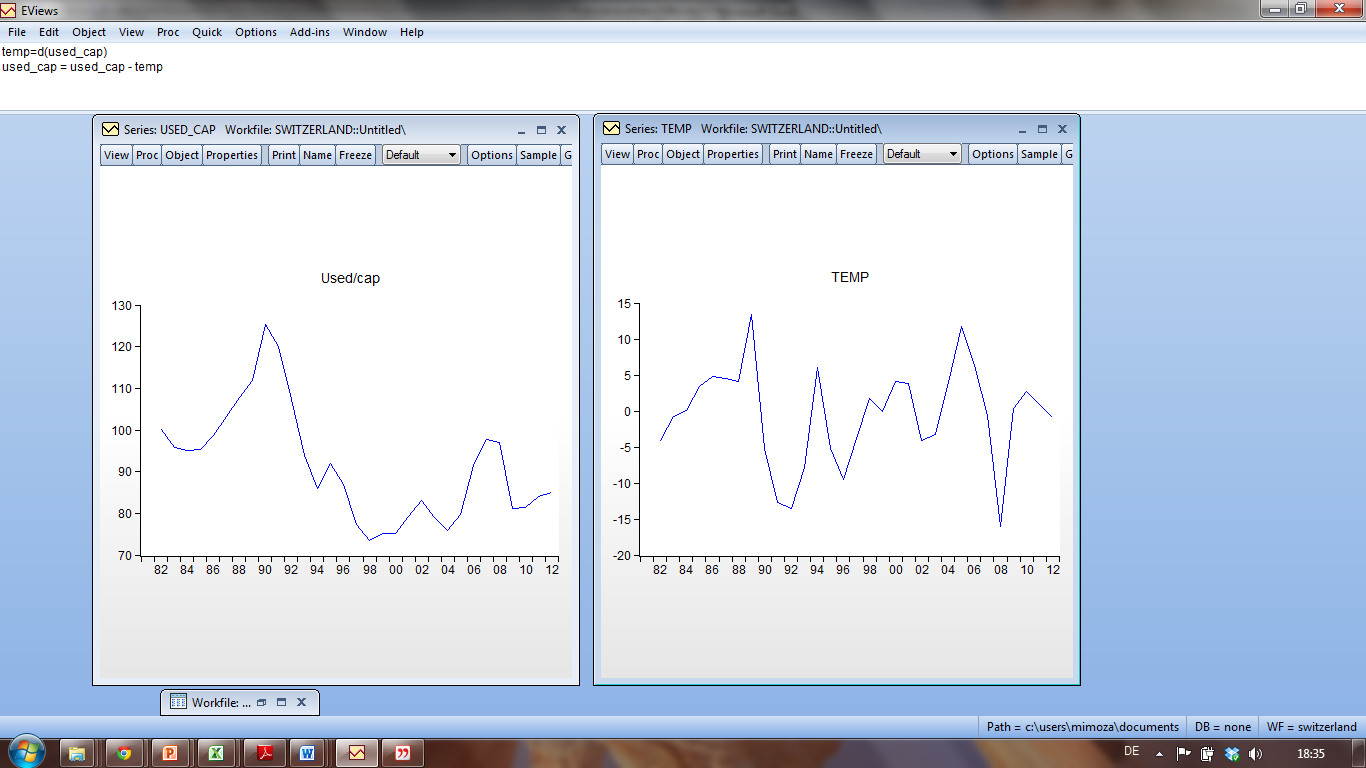The width and height of the screenshot is (1366, 768).
Task: Click Name in the TEMP window toolbar
Action: [x=818, y=154]
